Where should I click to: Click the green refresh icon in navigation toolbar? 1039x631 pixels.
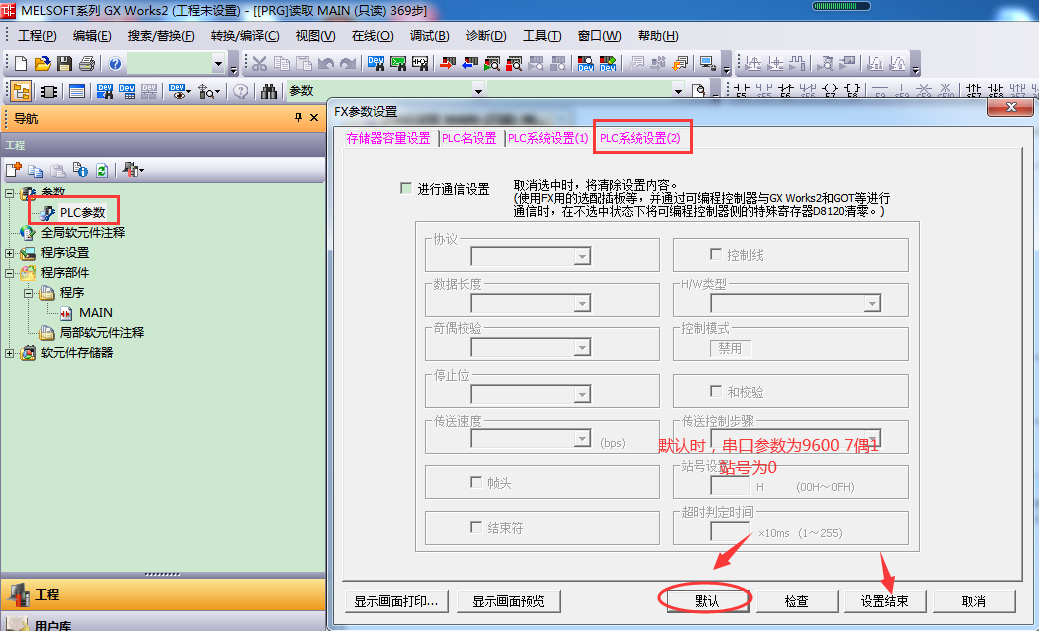tap(102, 170)
